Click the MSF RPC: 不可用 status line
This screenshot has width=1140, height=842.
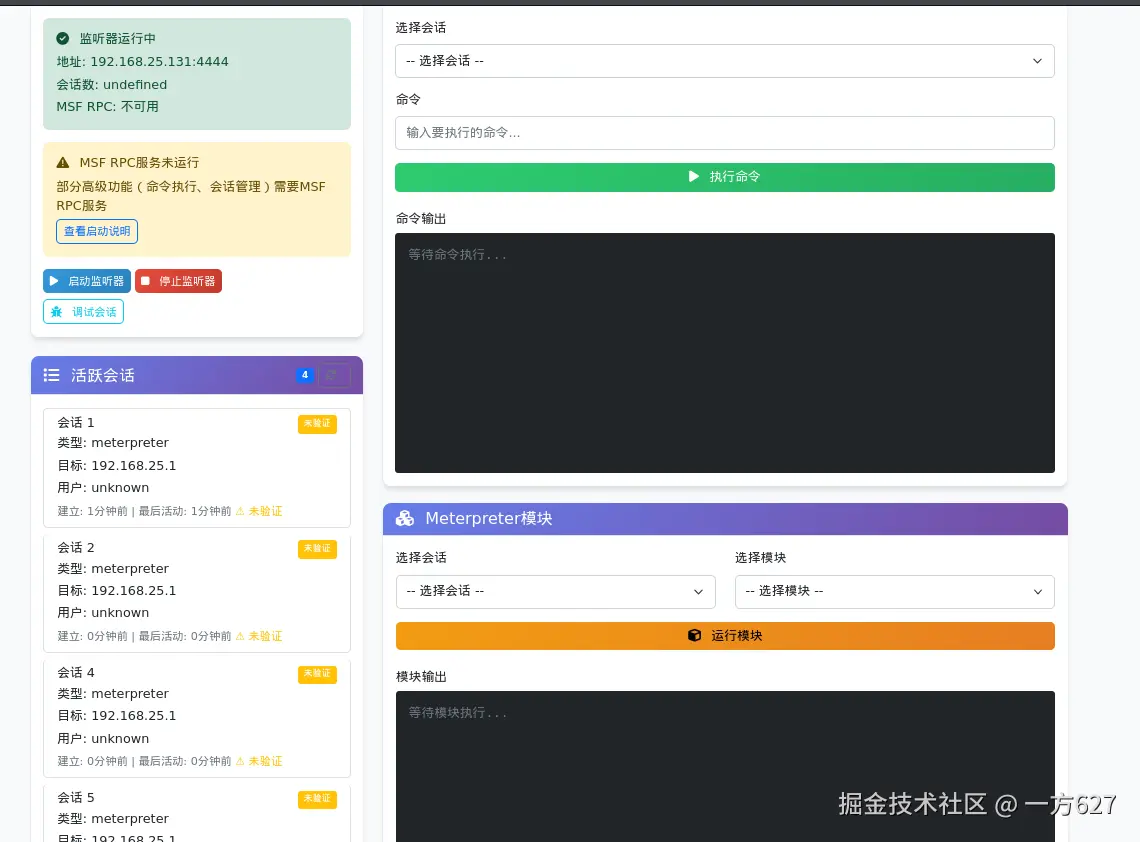pos(108,107)
